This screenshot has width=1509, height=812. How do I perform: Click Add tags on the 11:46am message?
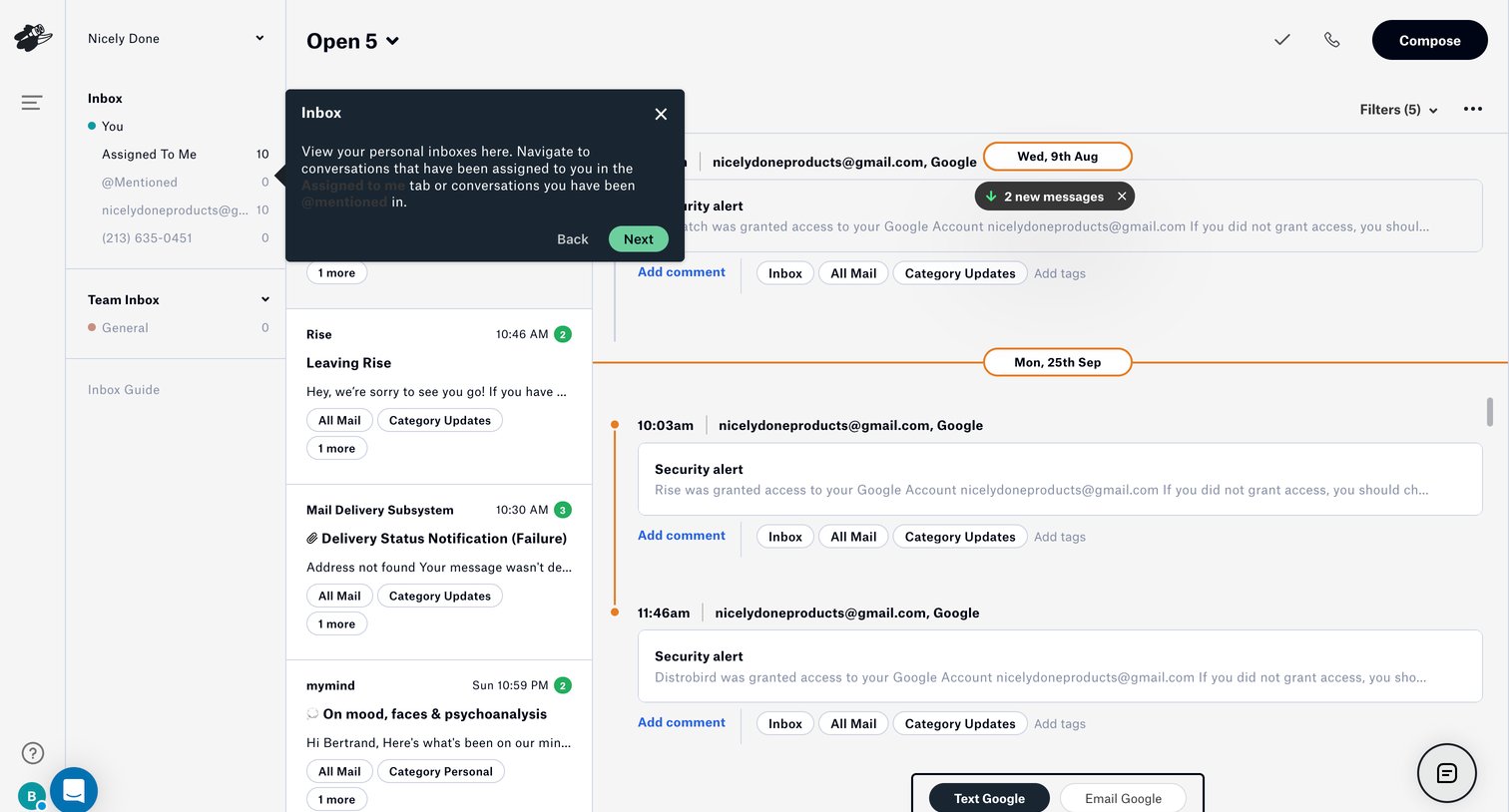1060,724
